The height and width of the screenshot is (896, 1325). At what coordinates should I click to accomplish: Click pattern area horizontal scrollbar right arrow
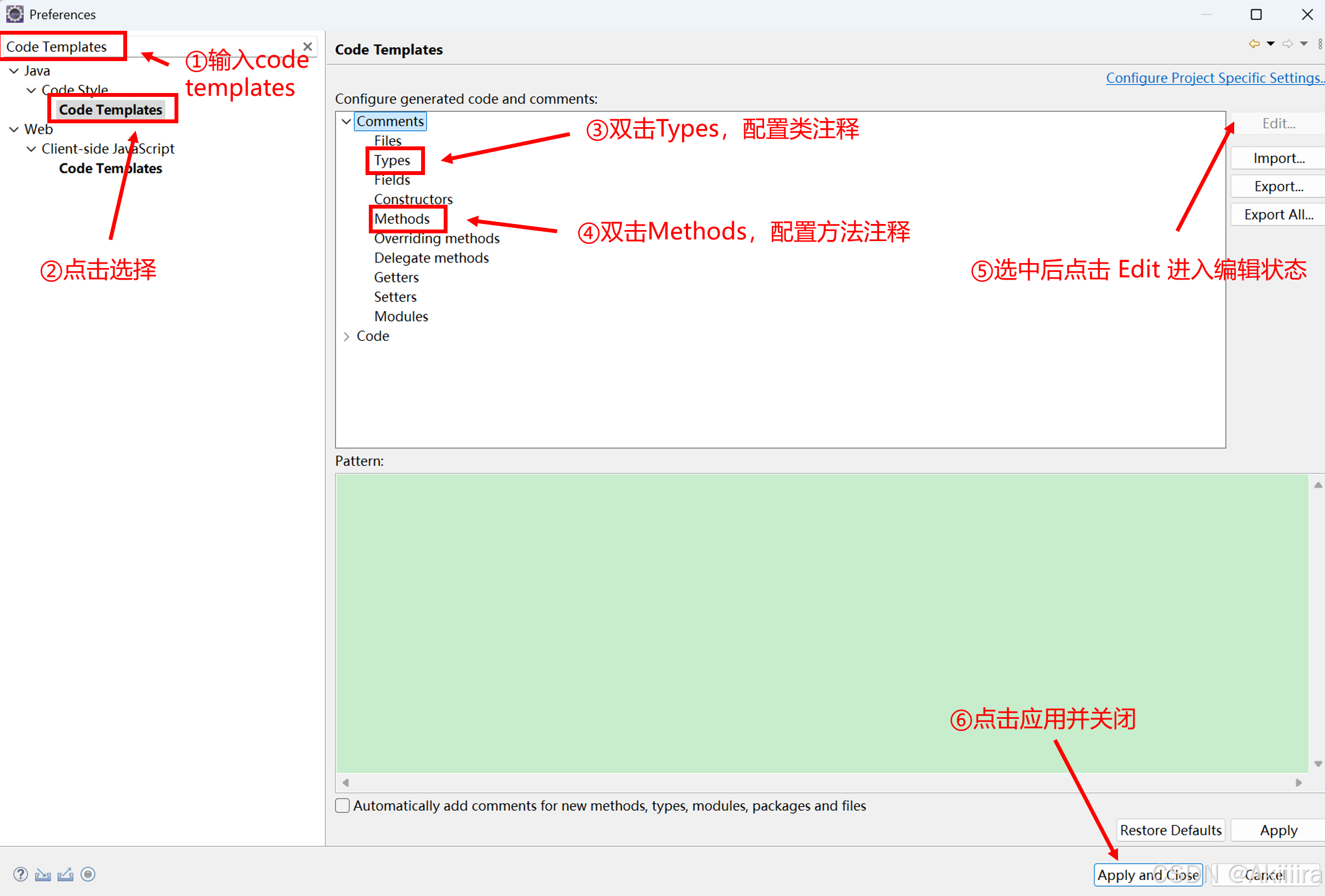pyautogui.click(x=1299, y=783)
